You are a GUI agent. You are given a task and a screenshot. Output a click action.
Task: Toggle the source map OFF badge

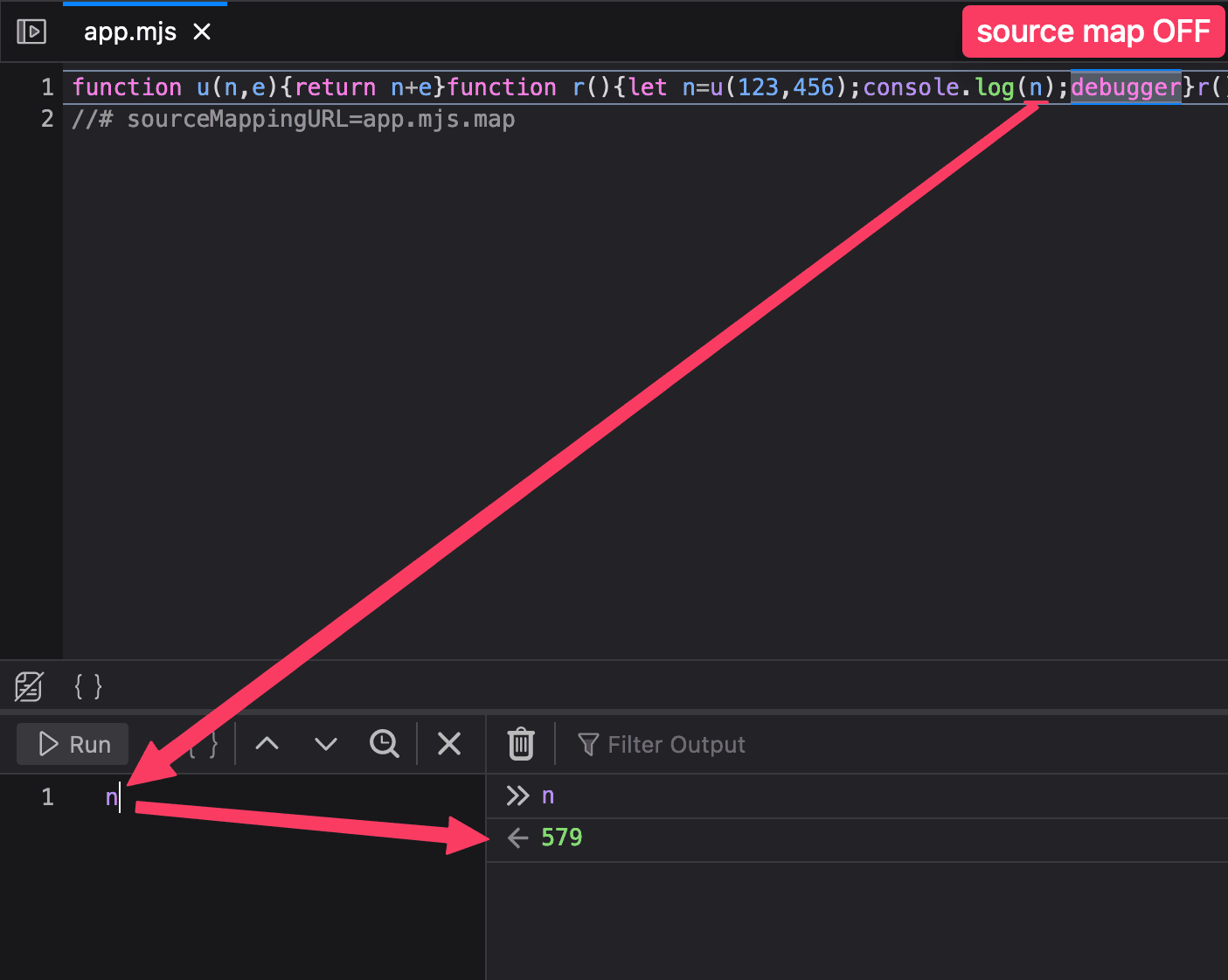coord(1093,31)
